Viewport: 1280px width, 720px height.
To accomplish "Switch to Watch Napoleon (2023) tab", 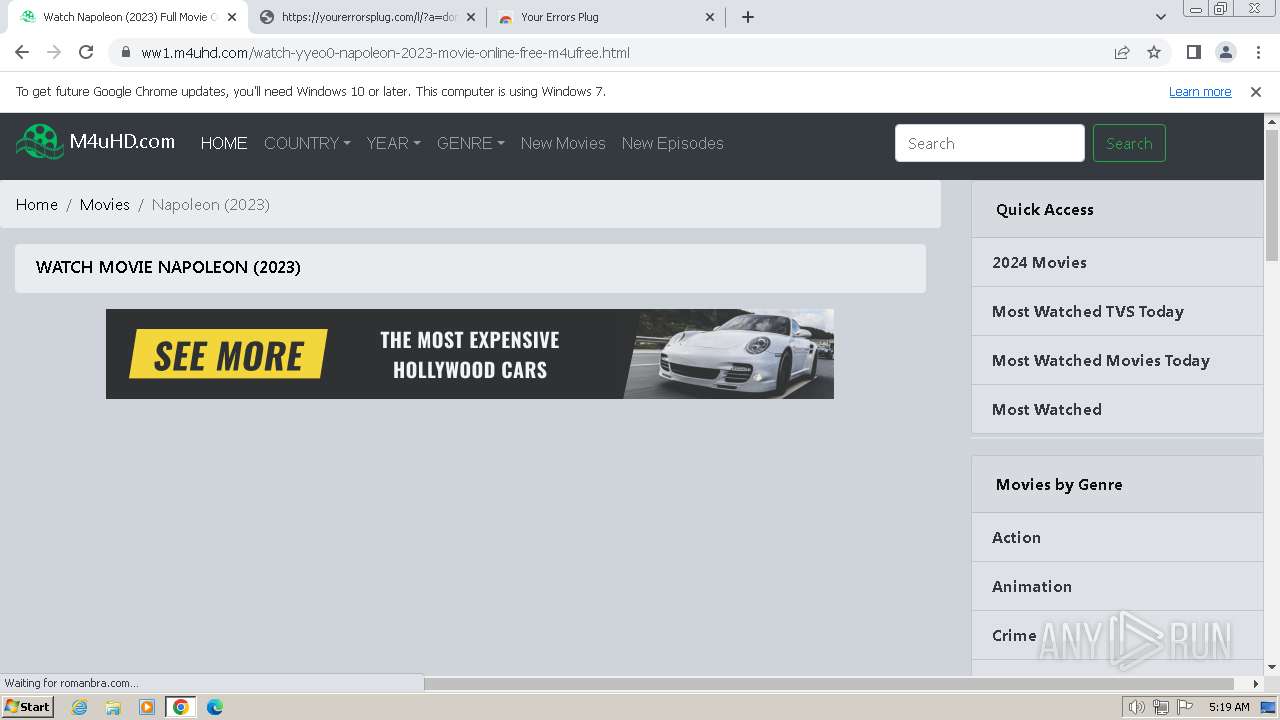I will tap(126, 17).
